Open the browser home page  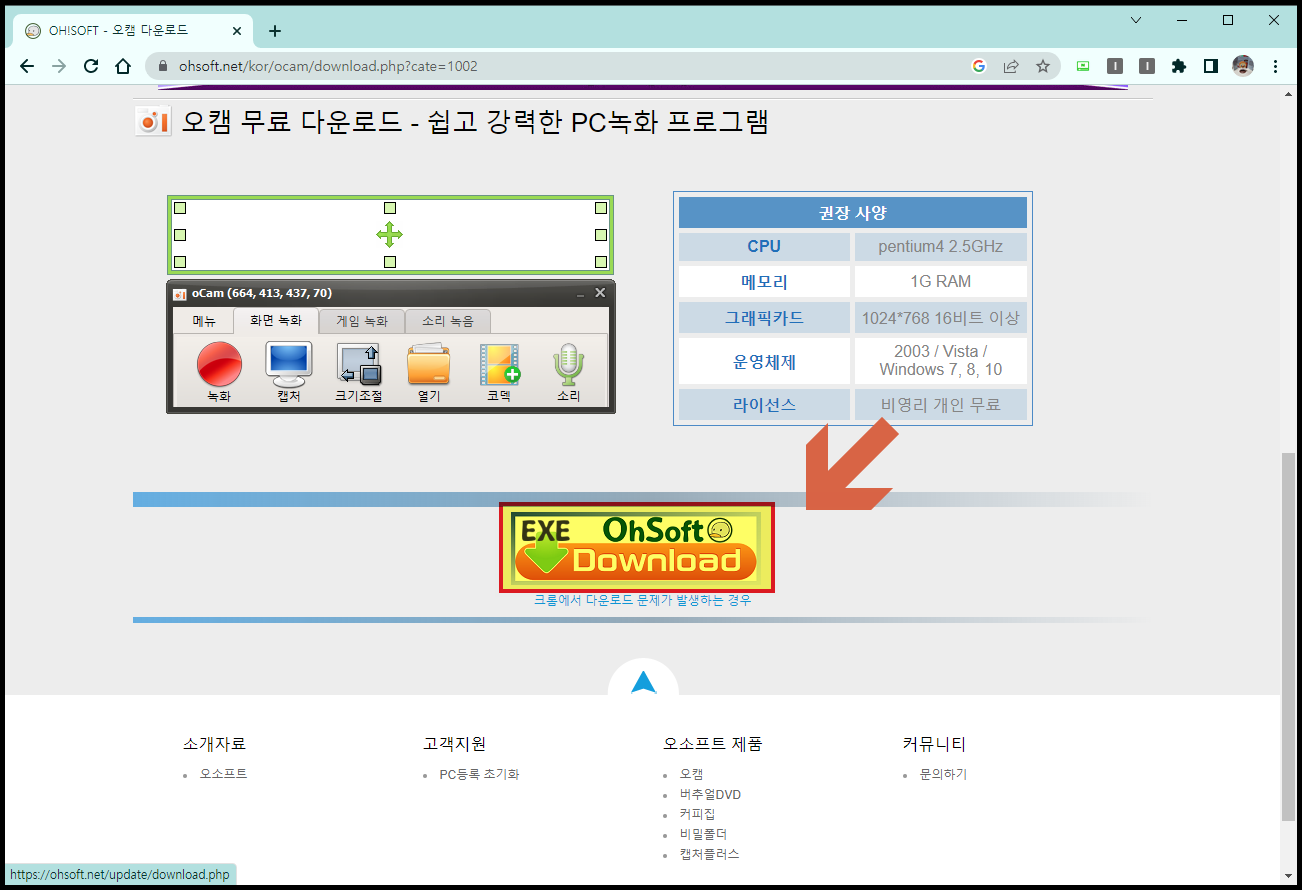point(123,66)
